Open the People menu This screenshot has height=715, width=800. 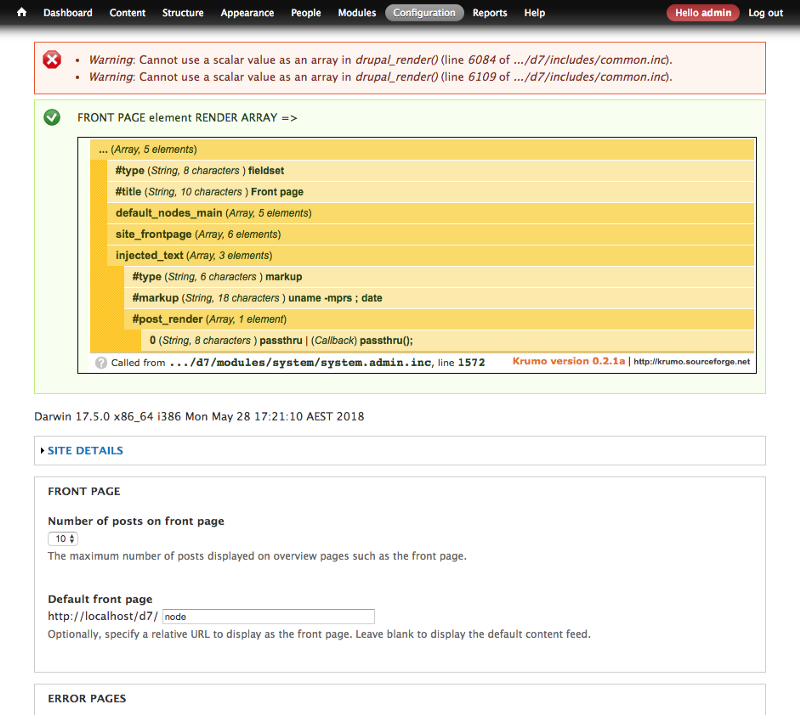tap(306, 13)
